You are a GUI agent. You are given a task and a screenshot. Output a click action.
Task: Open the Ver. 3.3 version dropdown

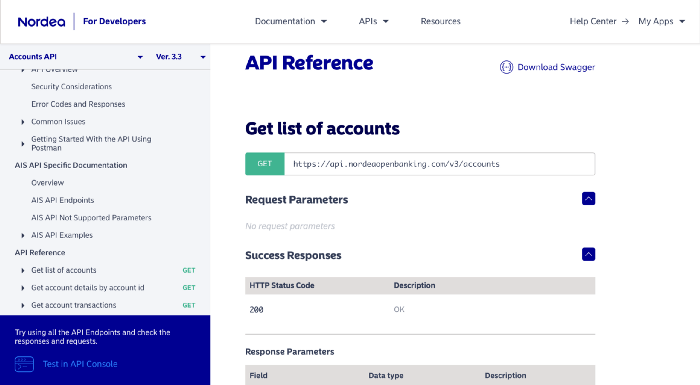pyautogui.click(x=180, y=57)
